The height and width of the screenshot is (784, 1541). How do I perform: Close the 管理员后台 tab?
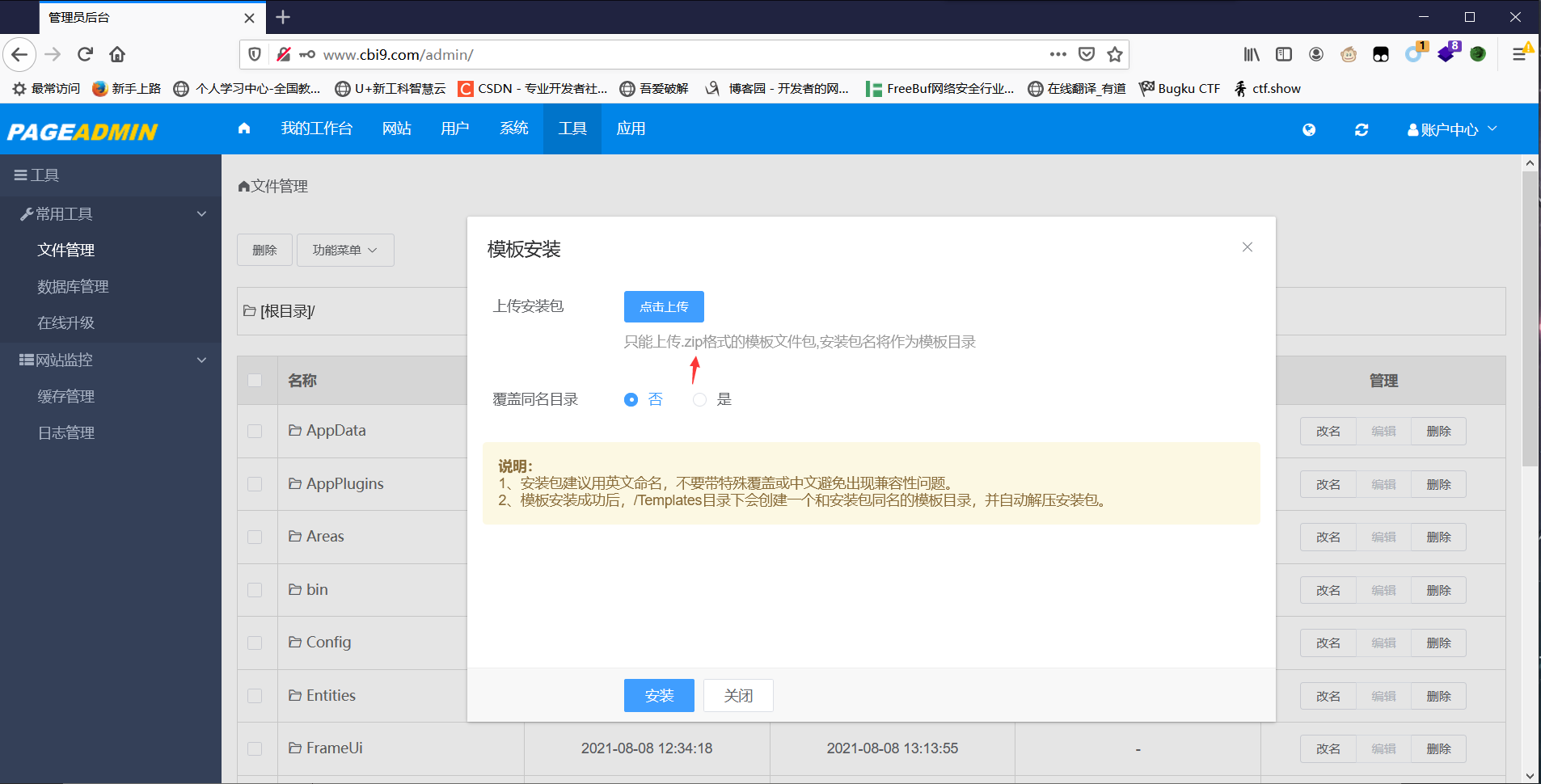(x=249, y=18)
